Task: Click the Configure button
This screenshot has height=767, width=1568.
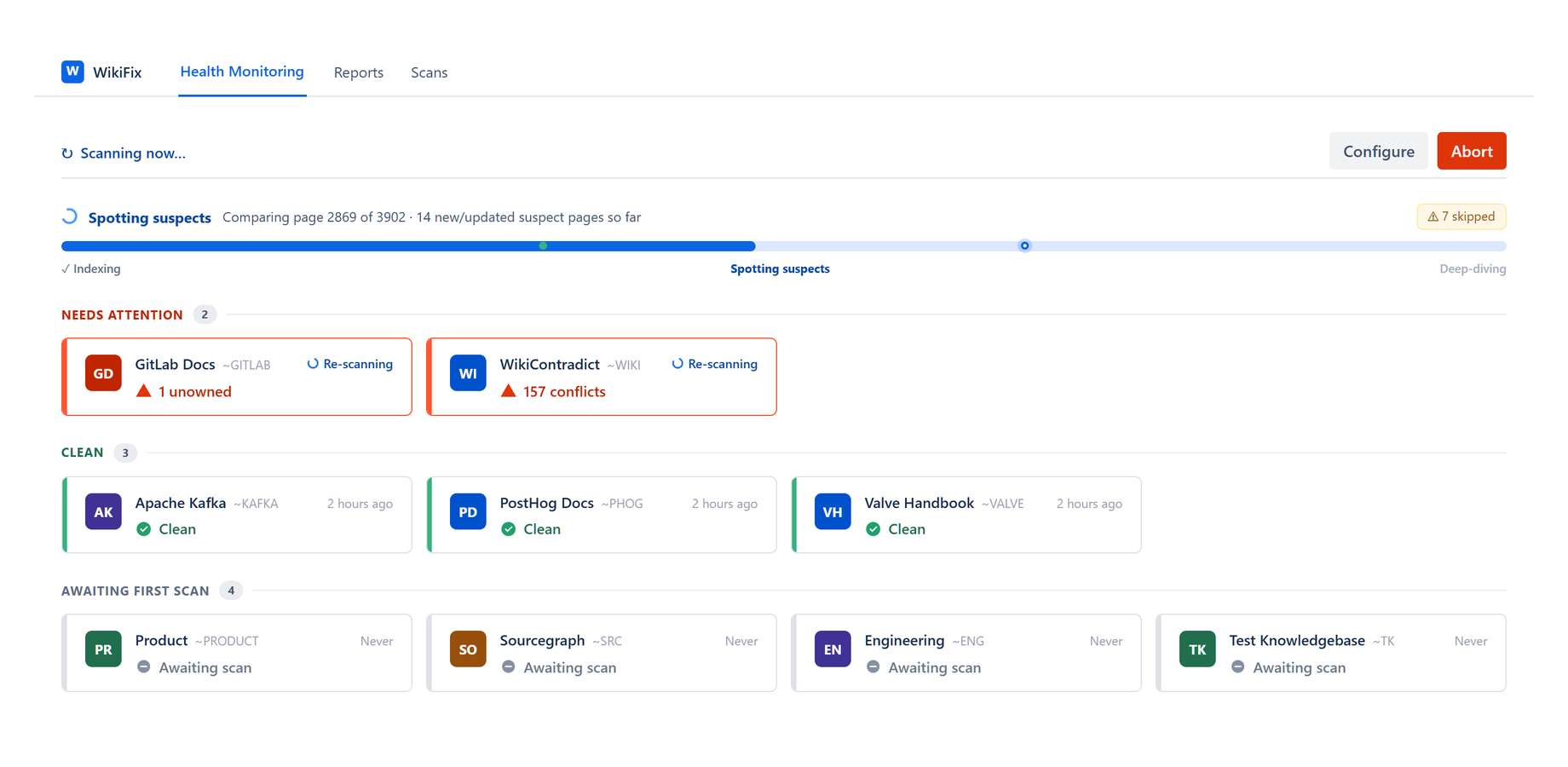Action: pyautogui.click(x=1378, y=151)
